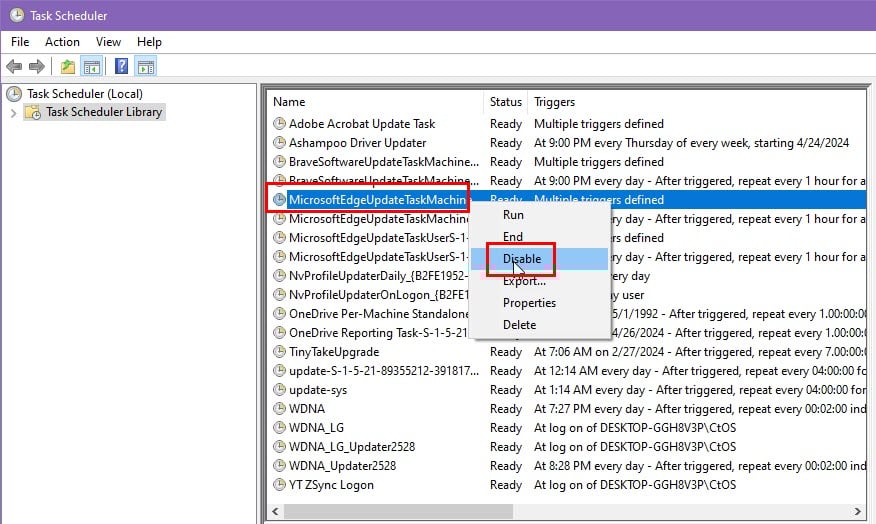Image resolution: width=876 pixels, height=524 pixels.
Task: Select the selected MicrosoftEdgeUpdateTaskMachine task
Action: point(378,199)
